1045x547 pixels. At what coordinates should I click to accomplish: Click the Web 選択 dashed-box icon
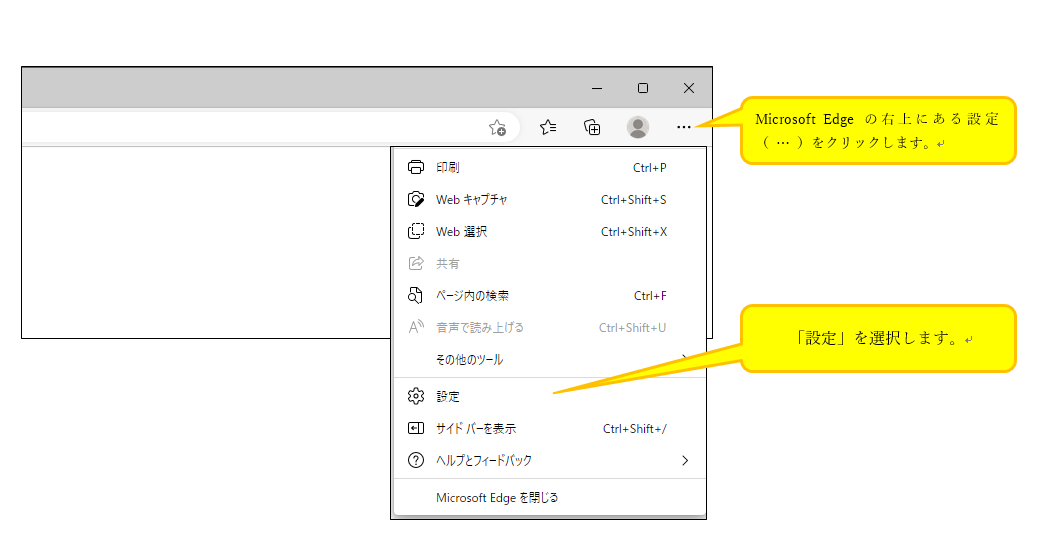tap(416, 231)
